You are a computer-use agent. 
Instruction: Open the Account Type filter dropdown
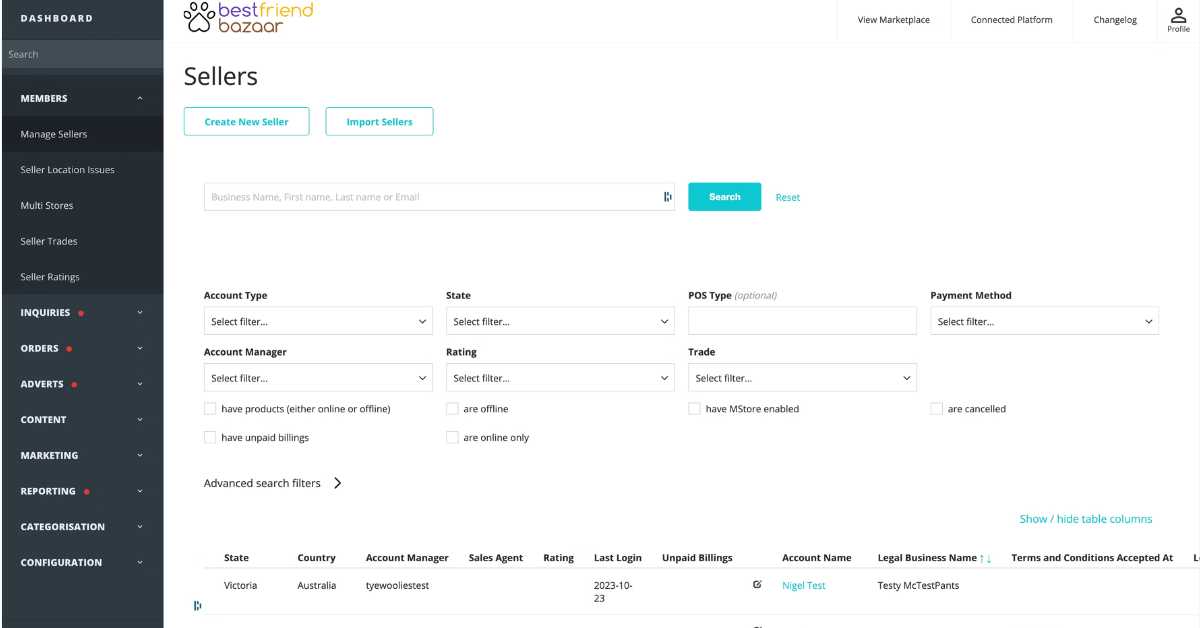point(318,321)
